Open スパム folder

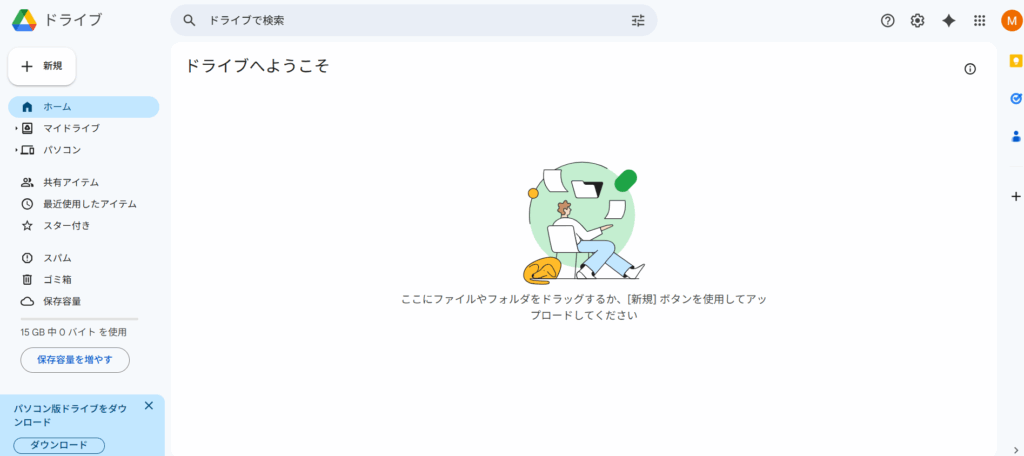click(x=84, y=258)
